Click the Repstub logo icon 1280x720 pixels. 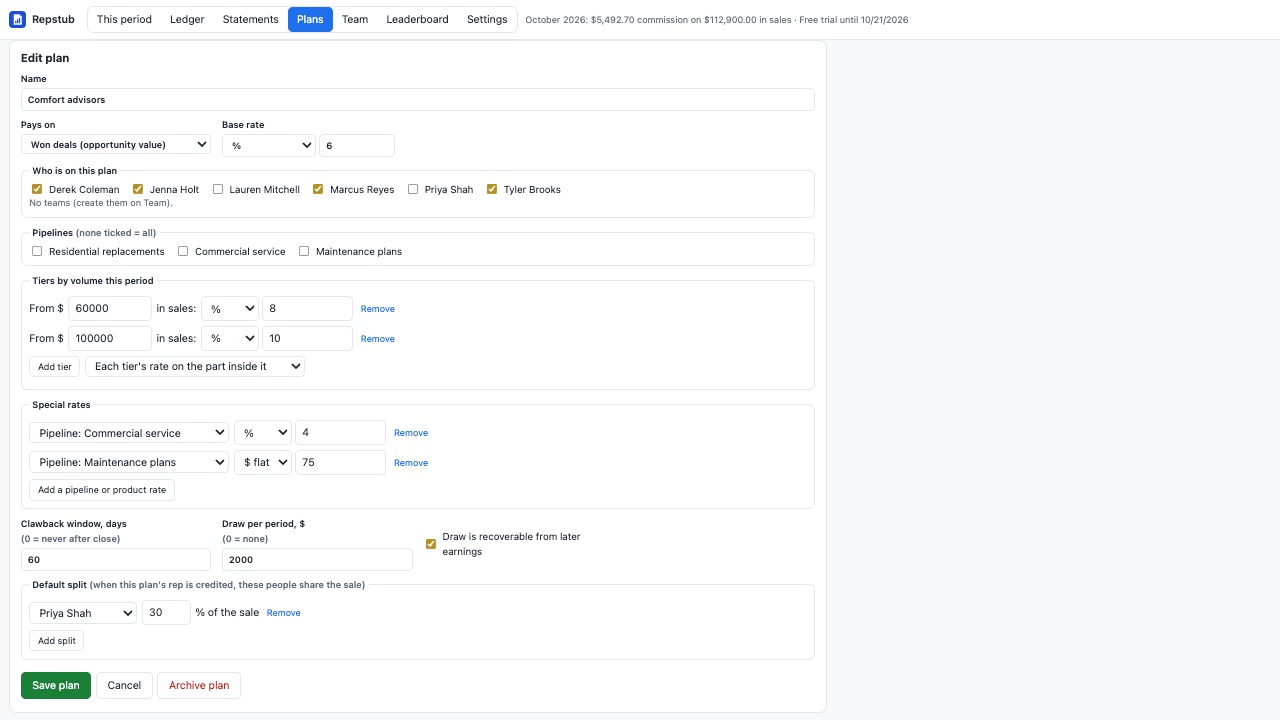pyautogui.click(x=17, y=20)
